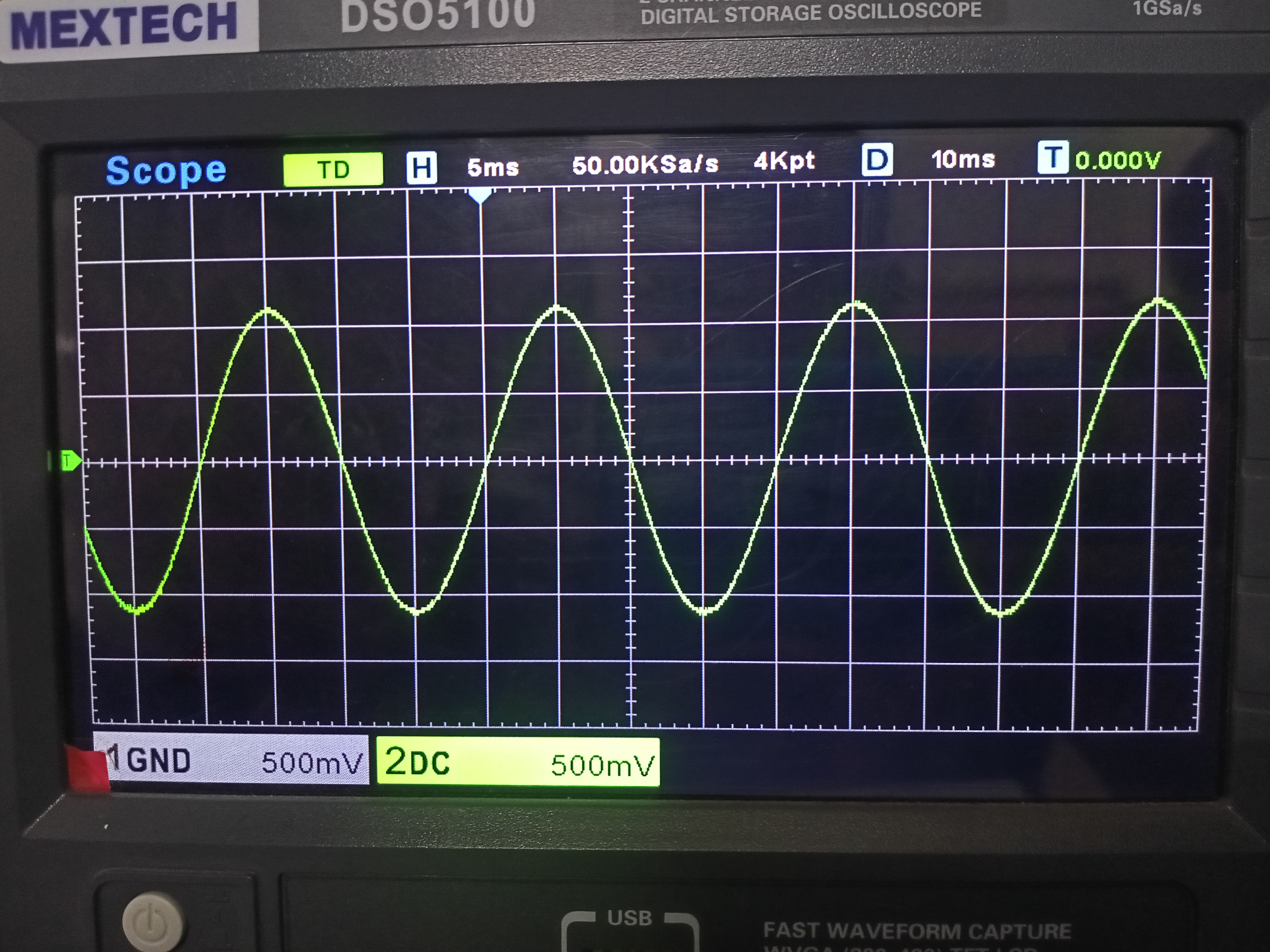Click the DSO5100 model label
This screenshot has height=952, width=1270.
(x=437, y=14)
